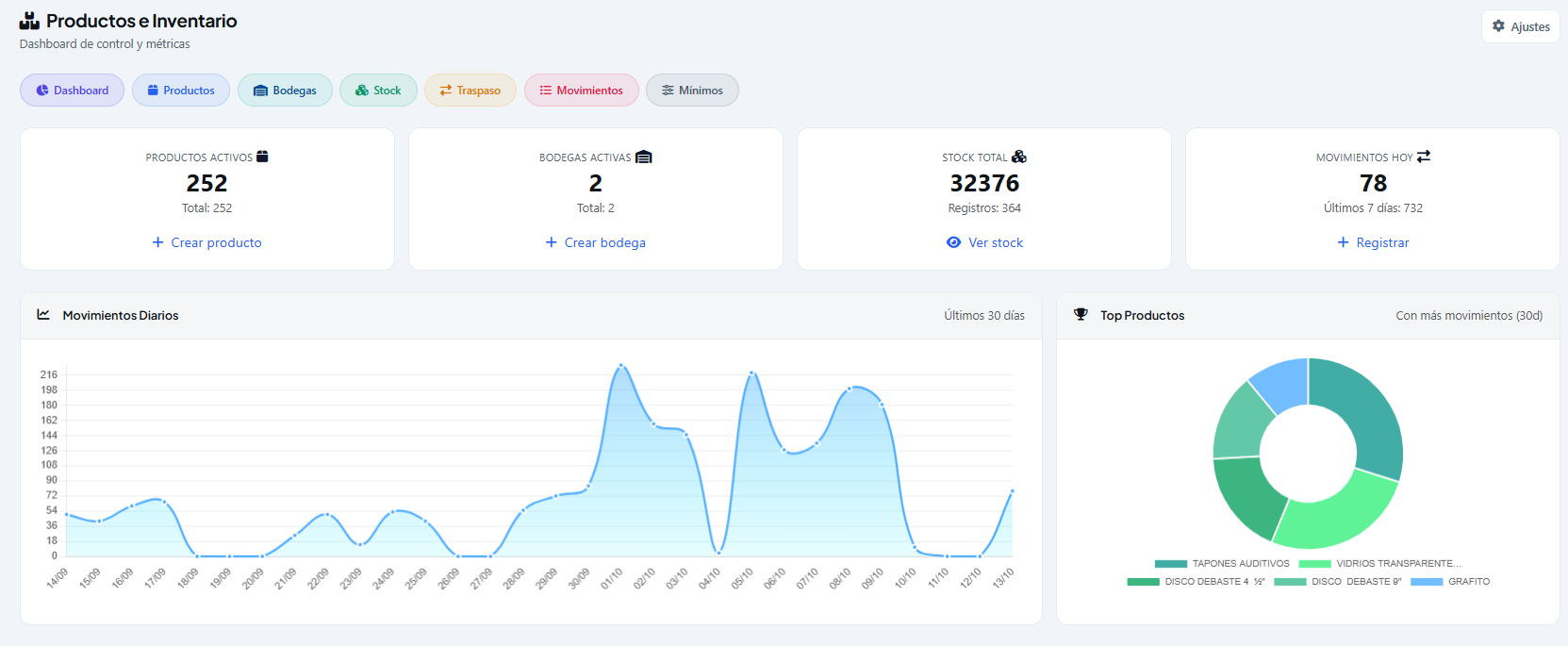Click the box icon next to Productos Activos
The image size is (1568, 646).
262,157
